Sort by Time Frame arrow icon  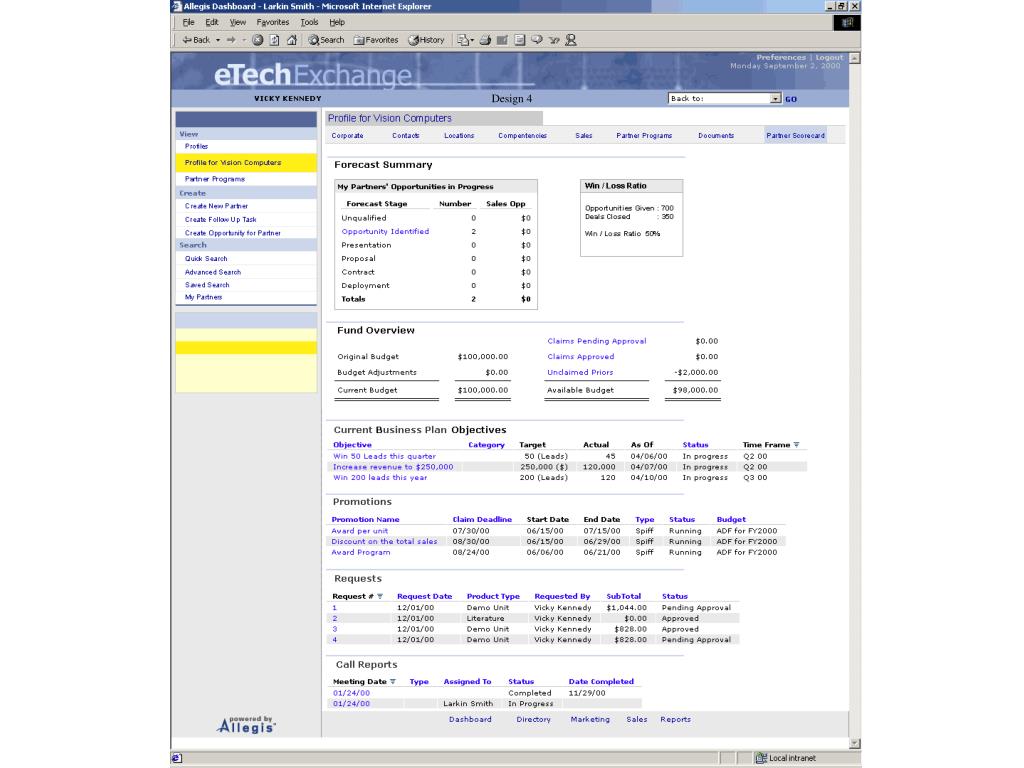(796, 445)
